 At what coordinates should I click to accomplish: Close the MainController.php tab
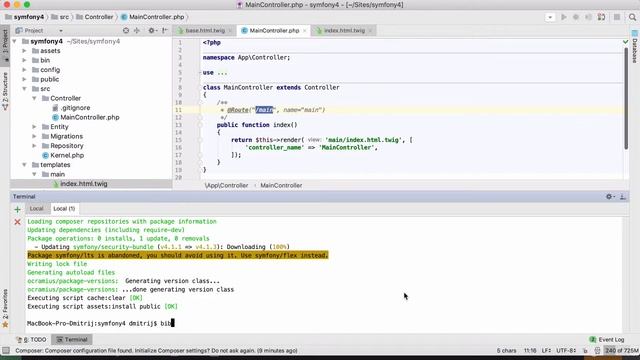tap(304, 31)
